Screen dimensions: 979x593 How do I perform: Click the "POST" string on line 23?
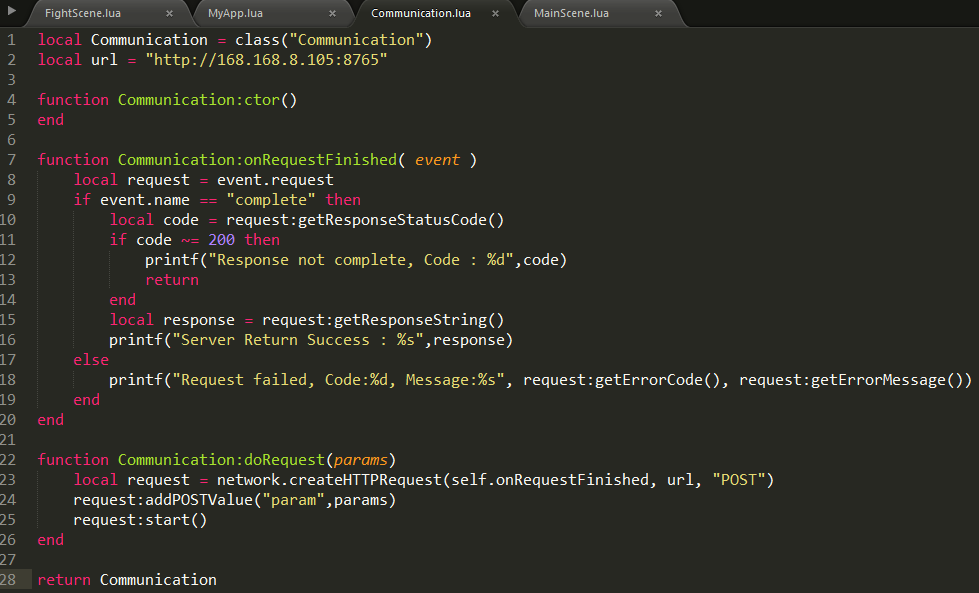(739, 480)
